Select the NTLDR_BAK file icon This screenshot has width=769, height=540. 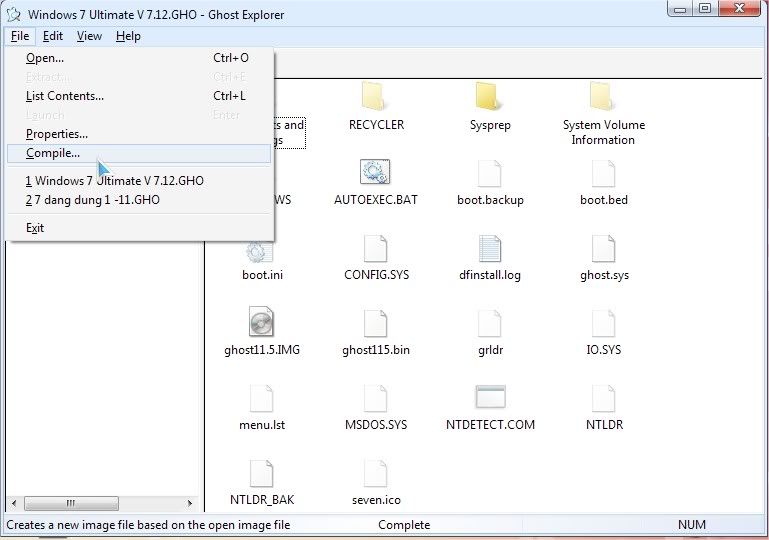pos(261,473)
